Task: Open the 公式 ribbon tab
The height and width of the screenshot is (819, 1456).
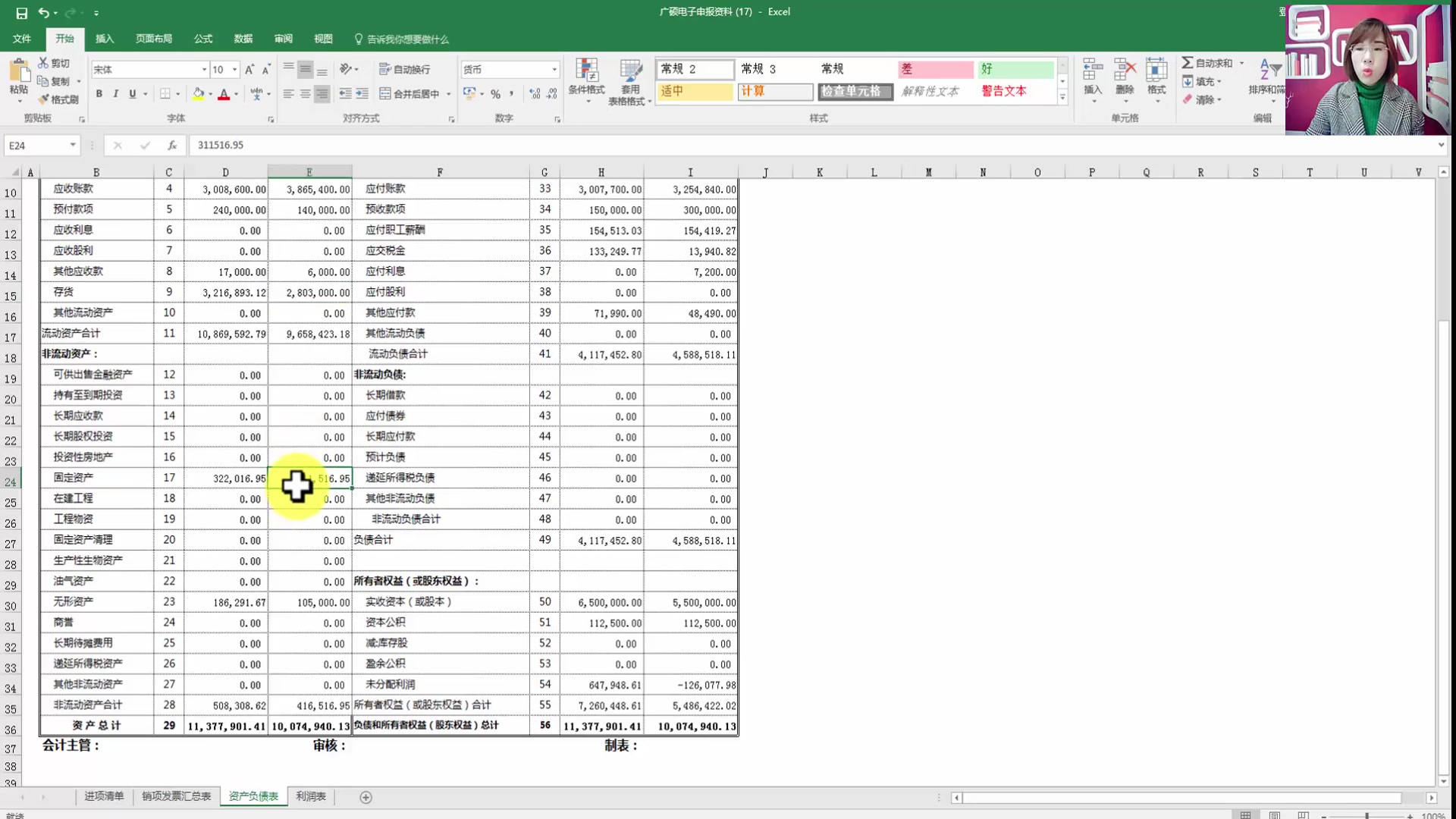Action: pyautogui.click(x=202, y=39)
